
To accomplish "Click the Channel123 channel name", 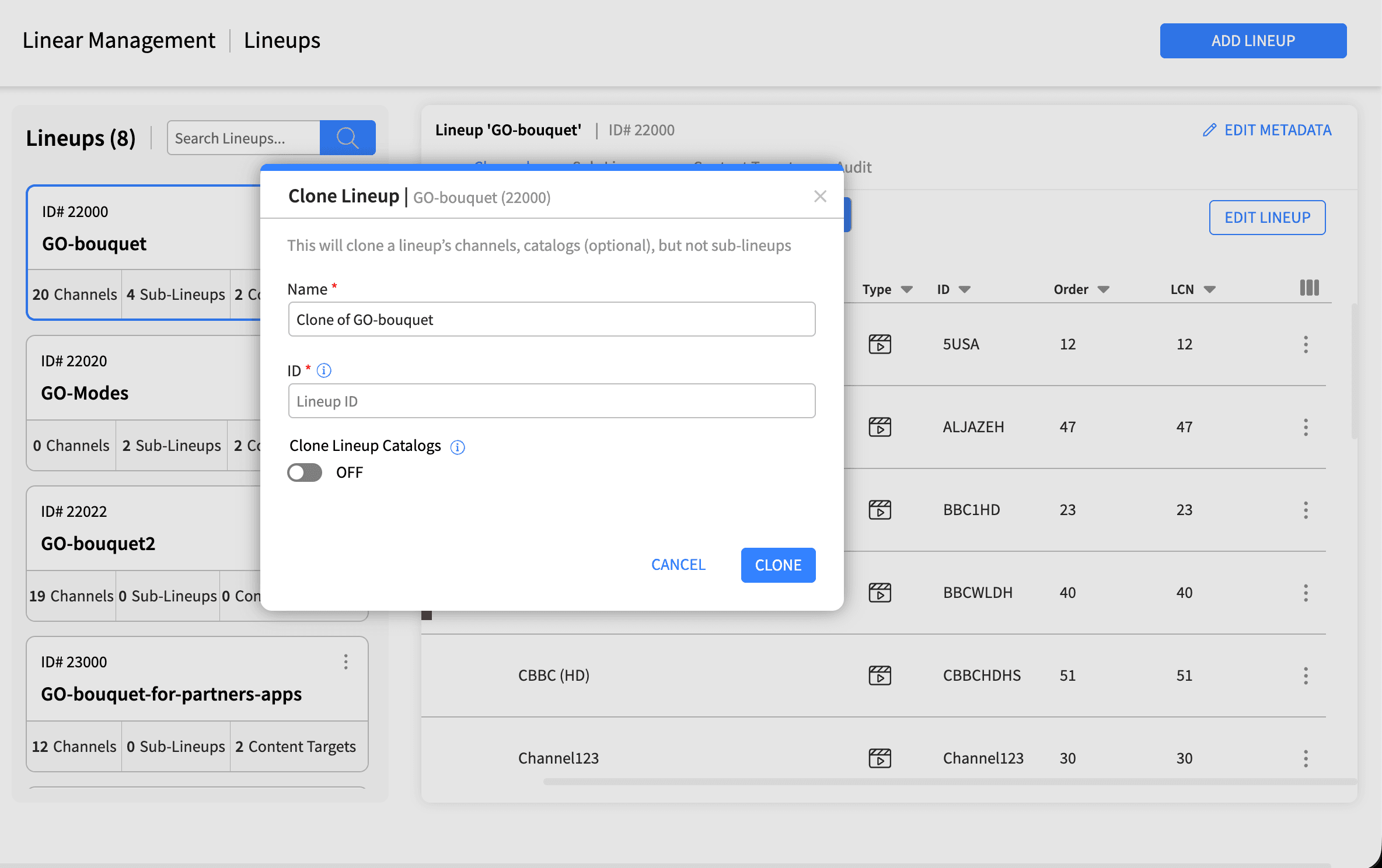I will pos(559,758).
